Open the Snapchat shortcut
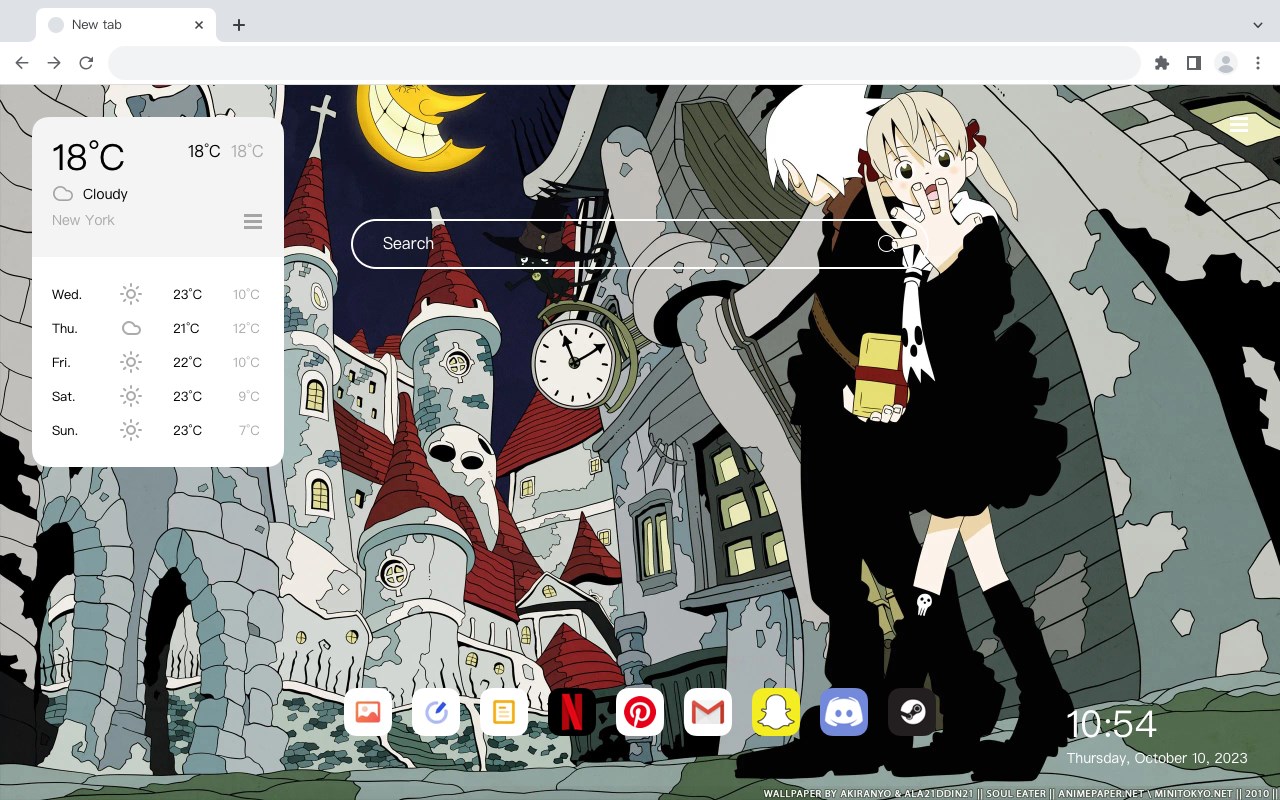Image resolution: width=1280 pixels, height=800 pixels. [x=776, y=712]
